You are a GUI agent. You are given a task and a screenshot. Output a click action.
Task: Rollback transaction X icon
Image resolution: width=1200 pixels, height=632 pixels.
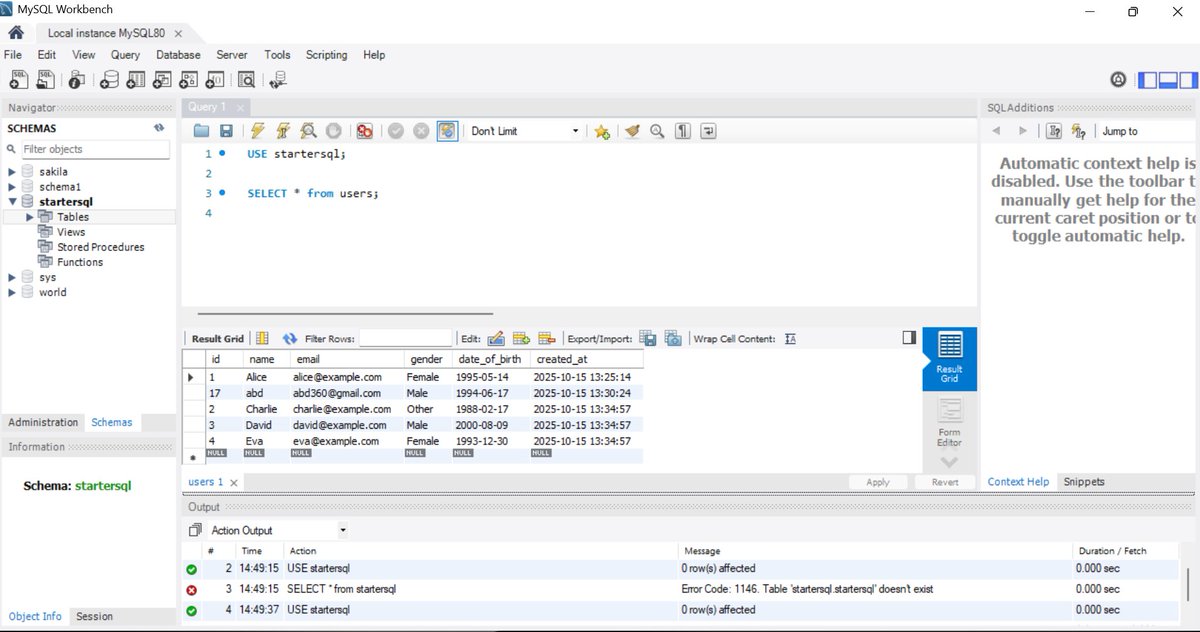421,131
